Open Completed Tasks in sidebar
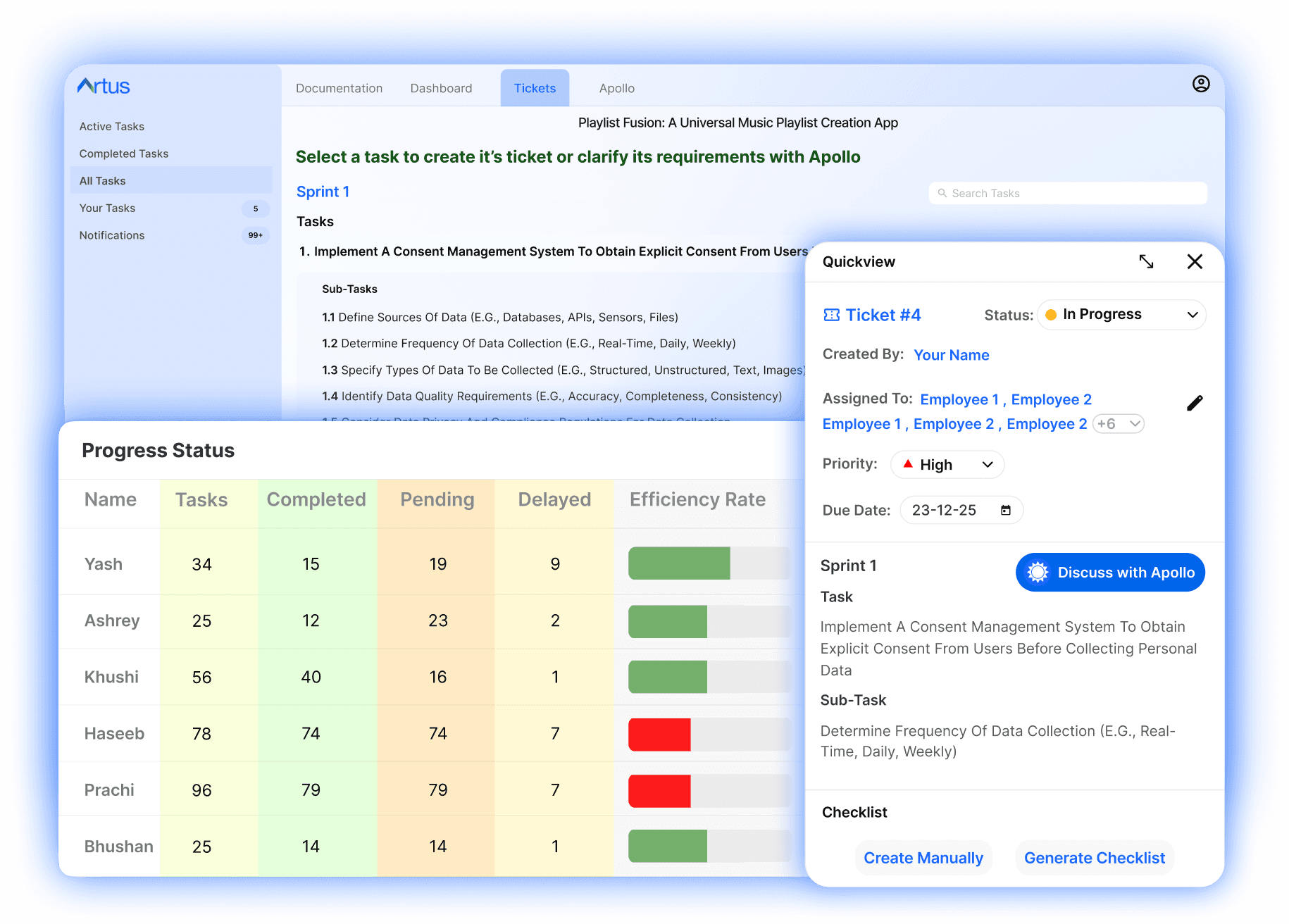This screenshot has height=924, width=1289. pos(123,154)
